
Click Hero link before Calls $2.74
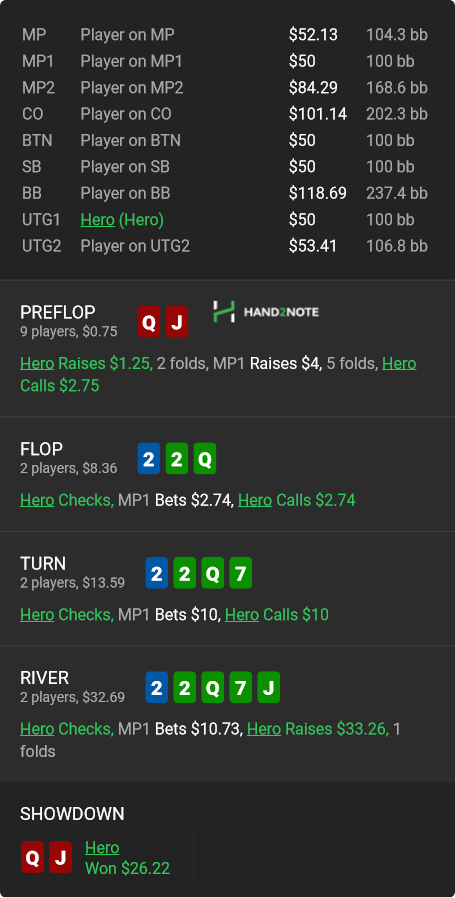click(x=255, y=500)
